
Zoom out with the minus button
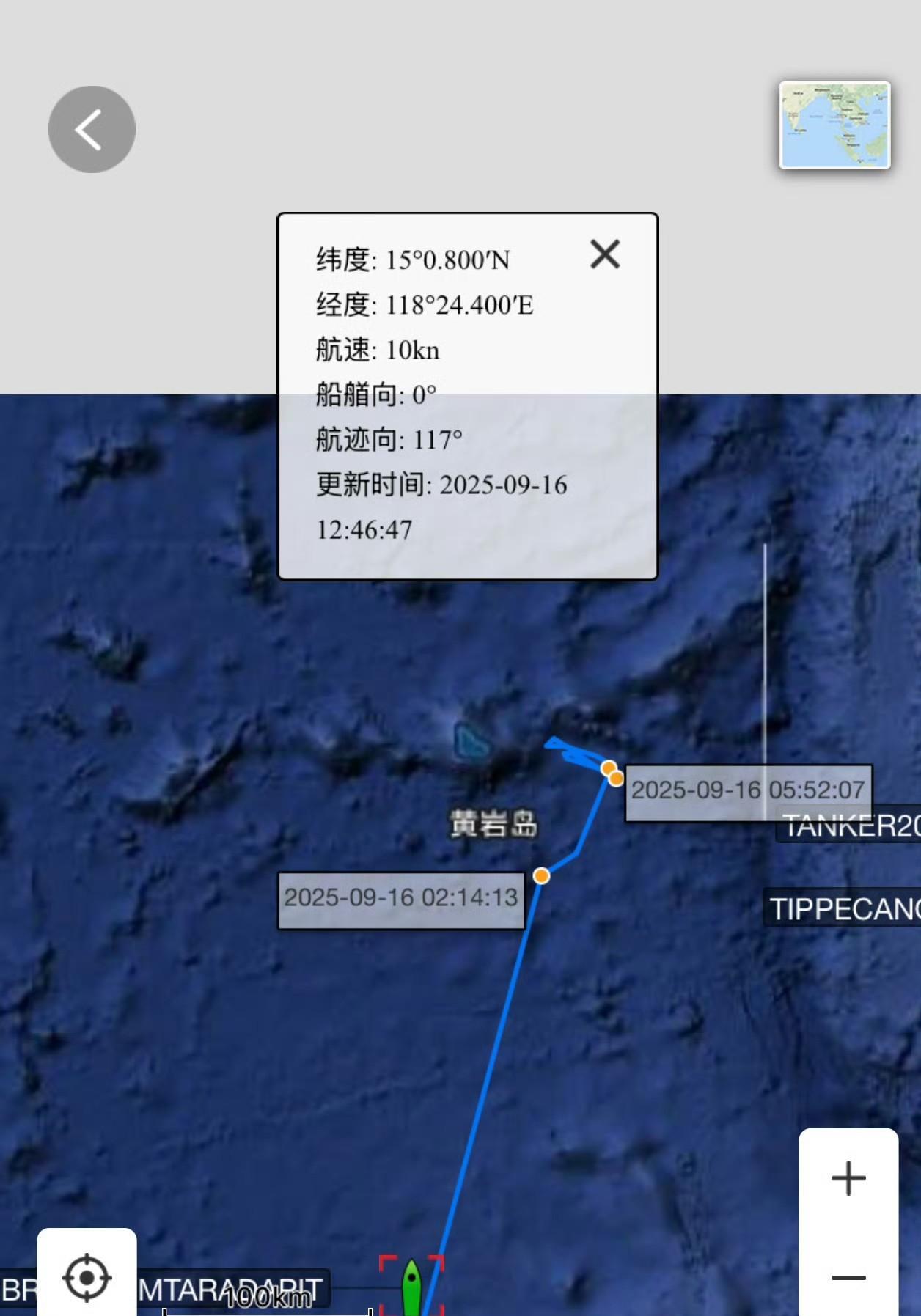click(848, 1277)
